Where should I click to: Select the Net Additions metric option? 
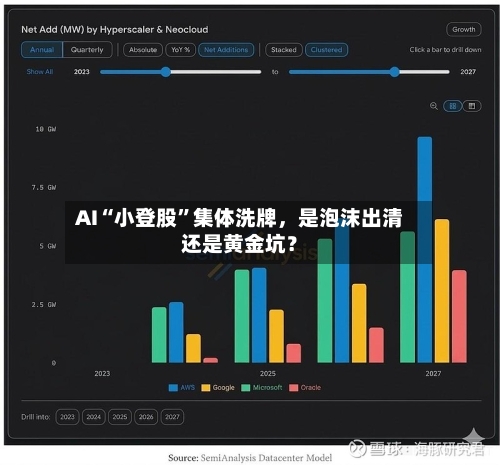pyautogui.click(x=226, y=50)
